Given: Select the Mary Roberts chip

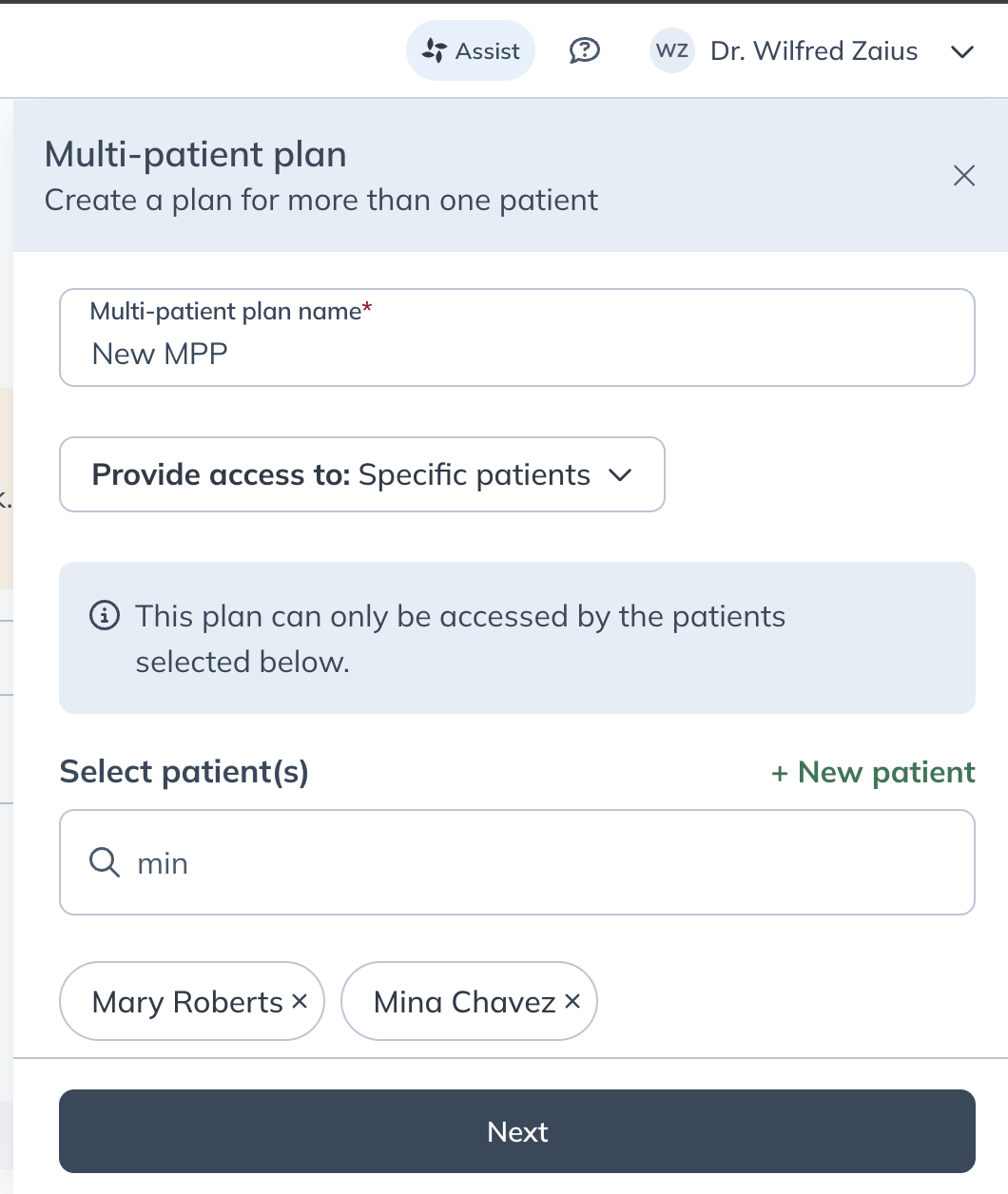Looking at the screenshot, I should pyautogui.click(x=186, y=1002).
